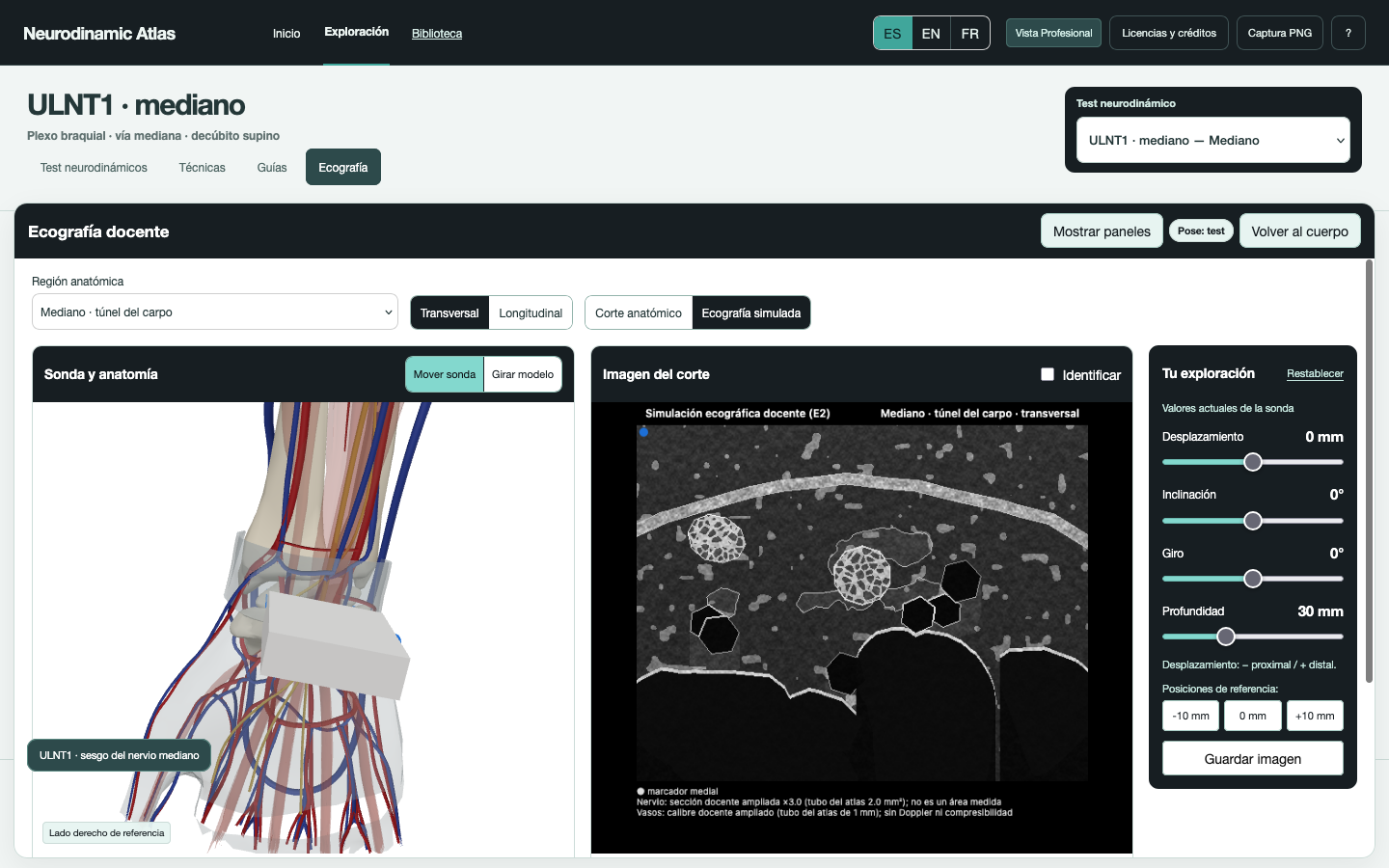
Task: Click the Inclinación slider handle
Action: pyautogui.click(x=1253, y=521)
